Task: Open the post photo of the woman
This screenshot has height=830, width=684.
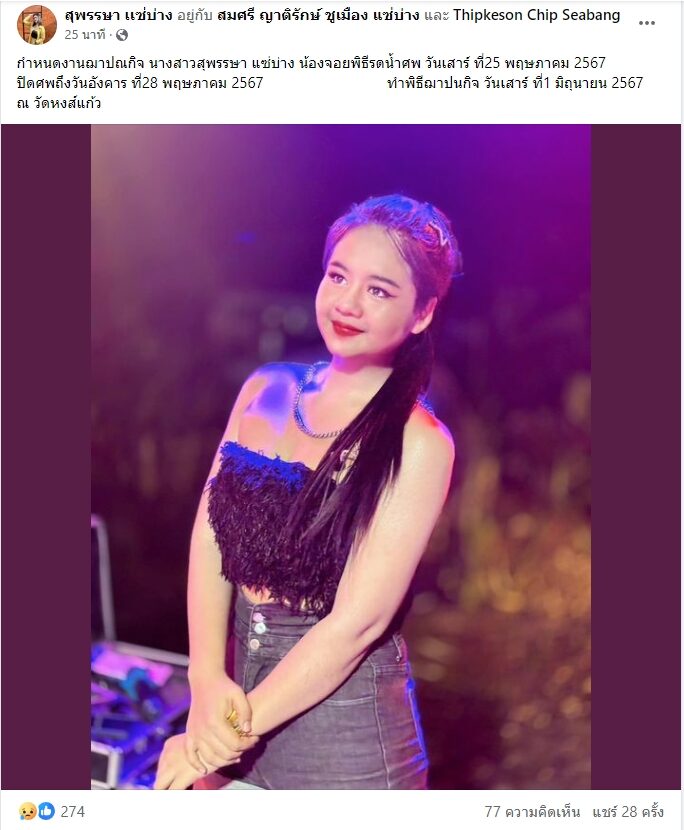Action: [x=341, y=456]
